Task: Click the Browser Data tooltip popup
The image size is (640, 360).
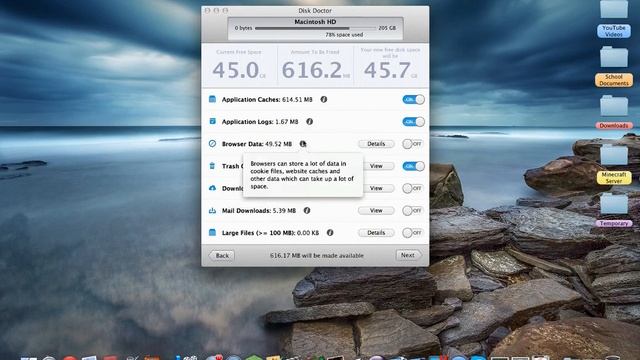Action: pos(303,175)
